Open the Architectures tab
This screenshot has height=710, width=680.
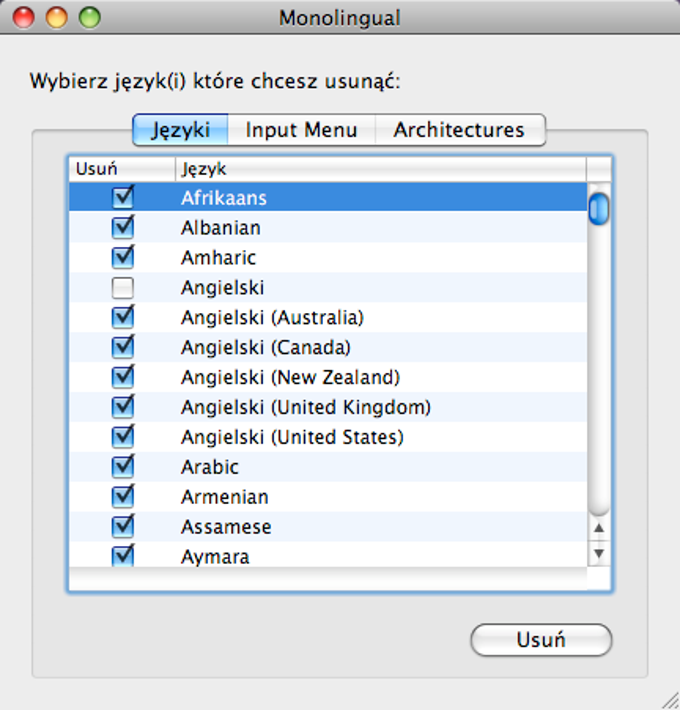pyautogui.click(x=460, y=130)
